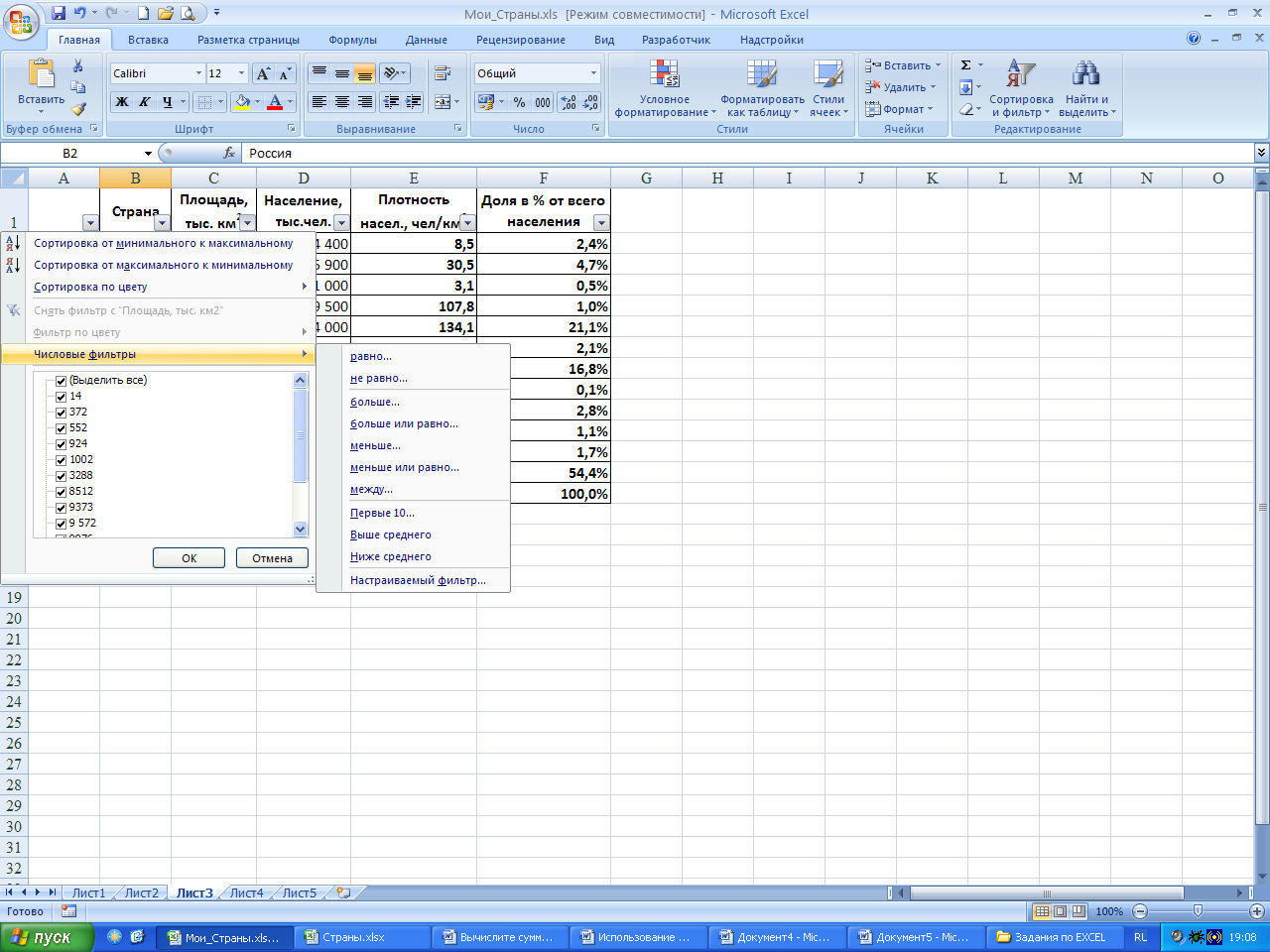Open Cell Styles (Стили ячеек)
Image resolution: width=1270 pixels, height=952 pixels.
coord(828,88)
